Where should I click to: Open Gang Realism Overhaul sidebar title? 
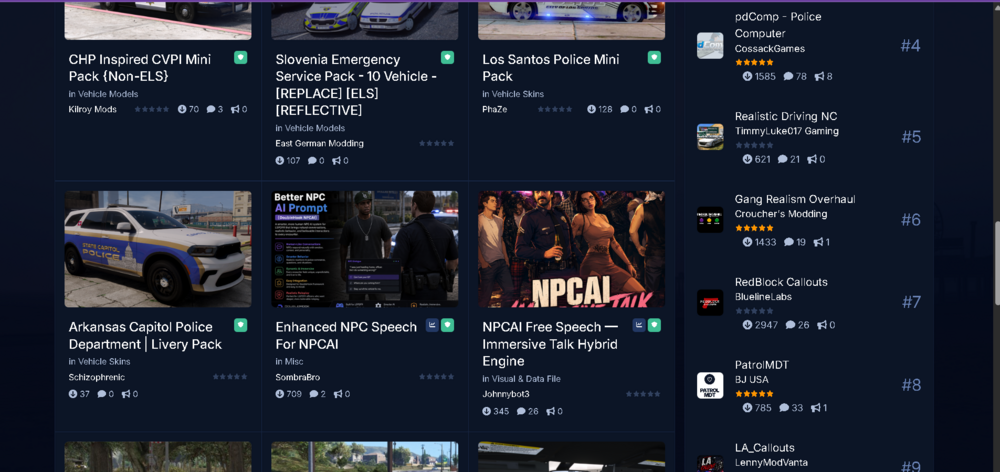click(x=795, y=199)
